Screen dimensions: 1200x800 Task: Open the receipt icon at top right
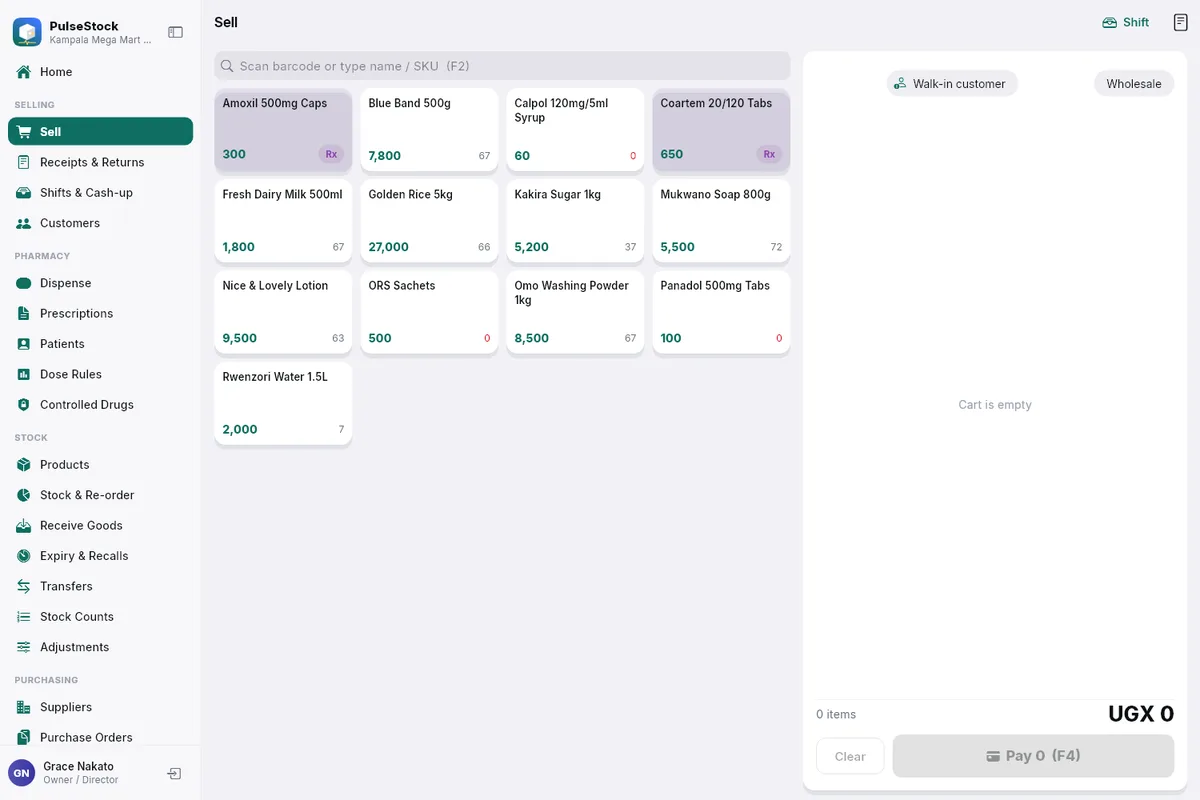1181,22
